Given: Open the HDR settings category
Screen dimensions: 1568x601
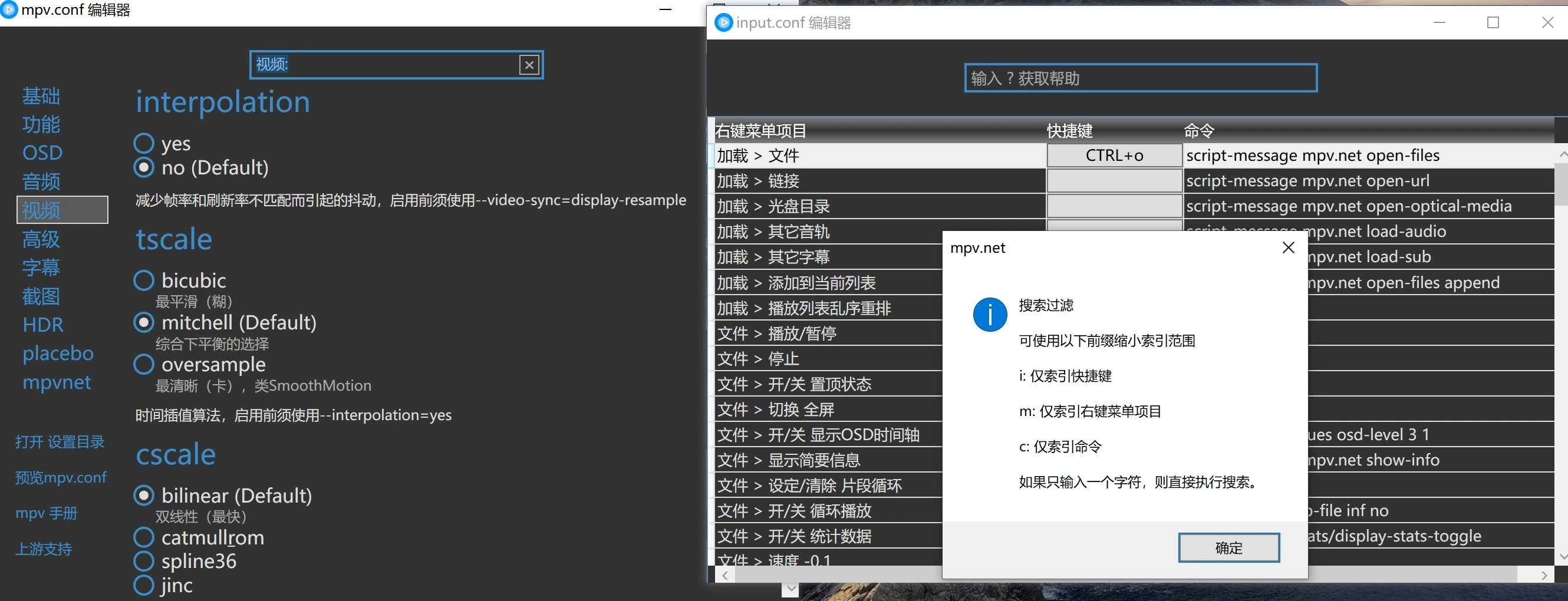Looking at the screenshot, I should pos(42,325).
